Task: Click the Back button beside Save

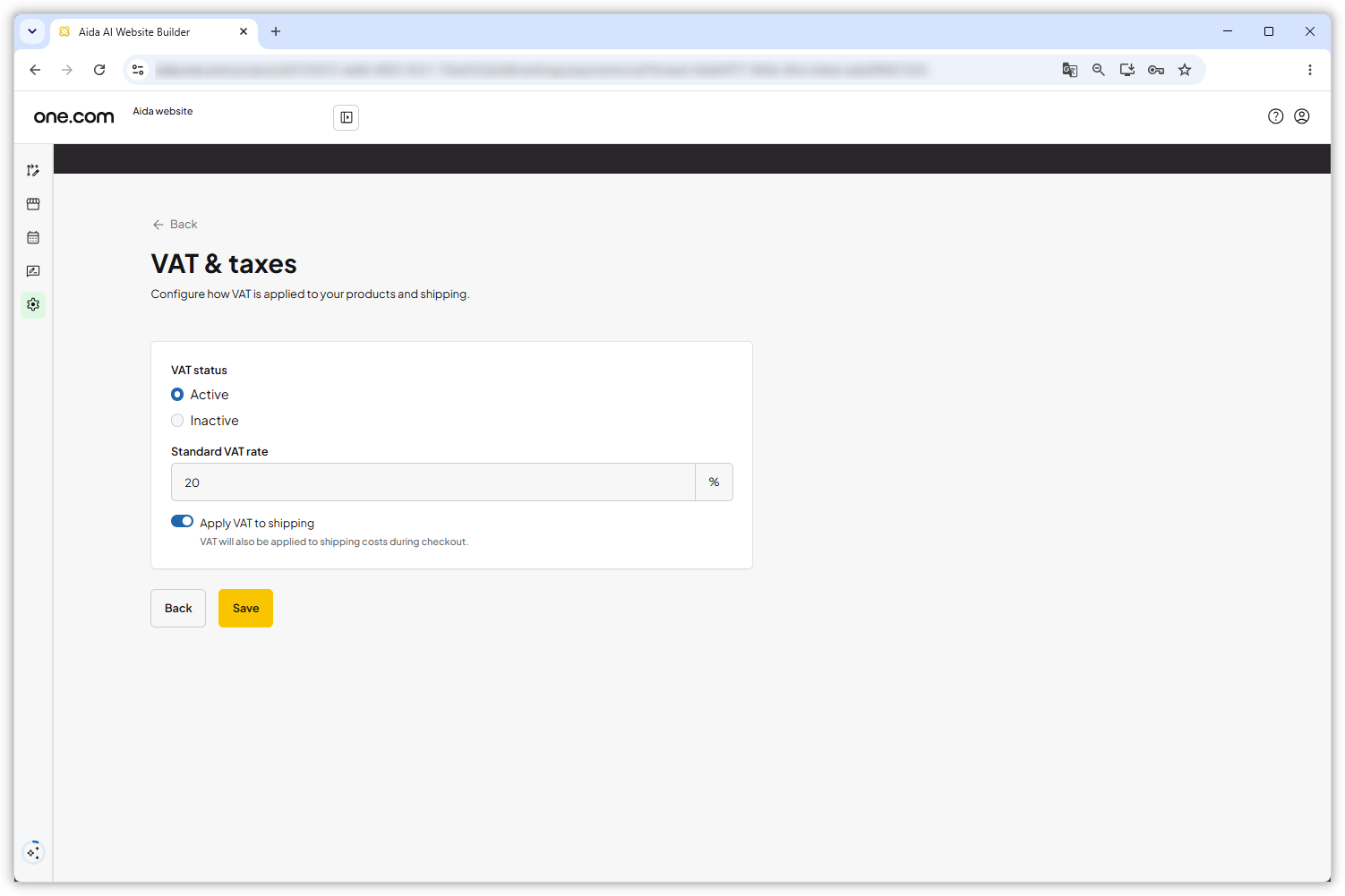Action: click(178, 609)
